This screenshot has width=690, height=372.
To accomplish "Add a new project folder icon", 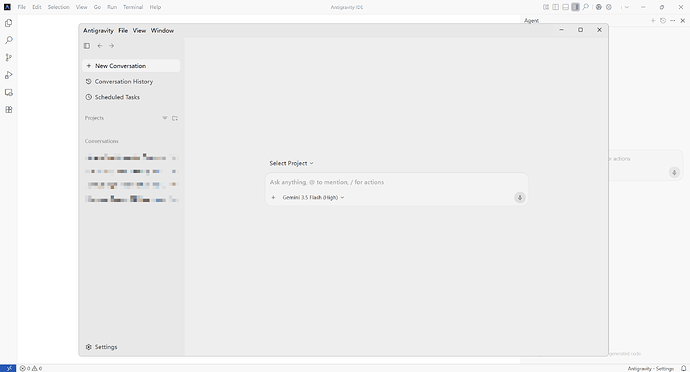I will click(175, 118).
